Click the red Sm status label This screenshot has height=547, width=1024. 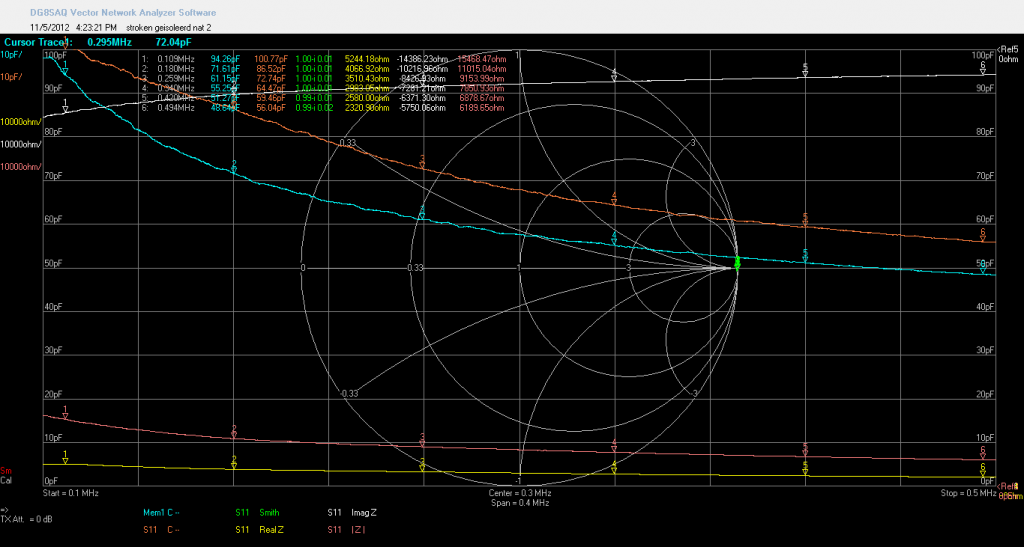pyautogui.click(x=6, y=471)
